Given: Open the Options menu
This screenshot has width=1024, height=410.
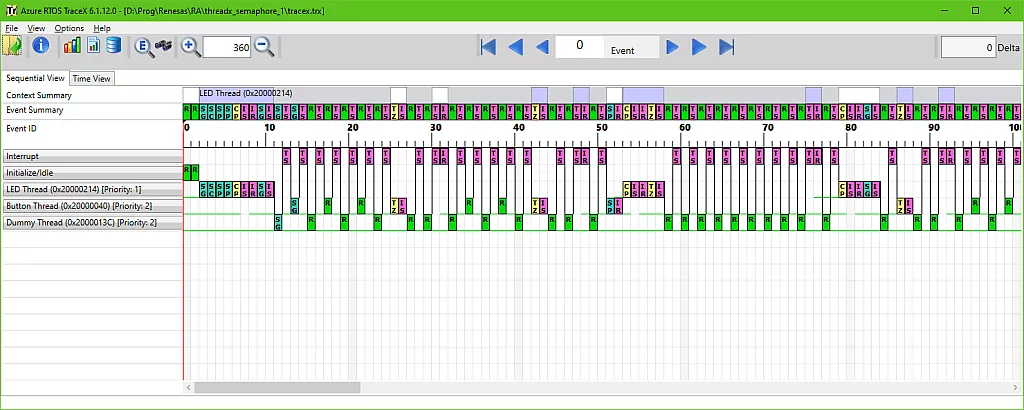Looking at the screenshot, I should coord(69,28).
